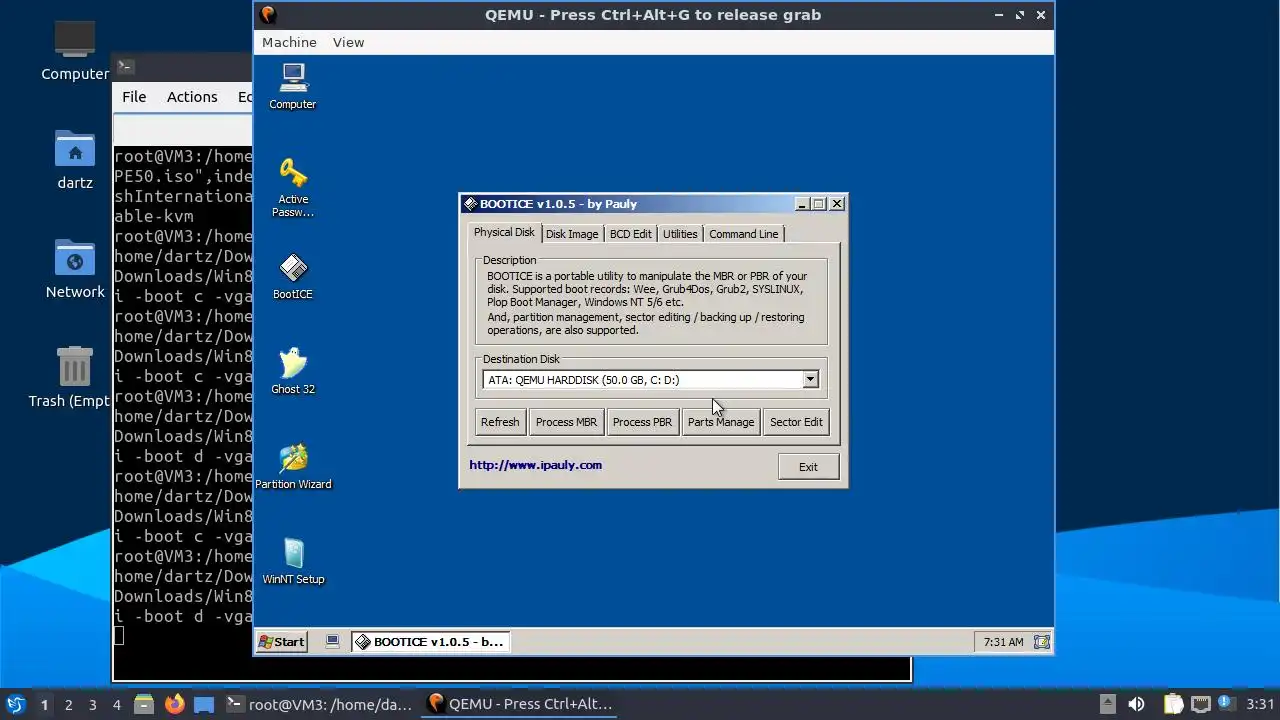Switch to workspace 2 in the pager

68,705
